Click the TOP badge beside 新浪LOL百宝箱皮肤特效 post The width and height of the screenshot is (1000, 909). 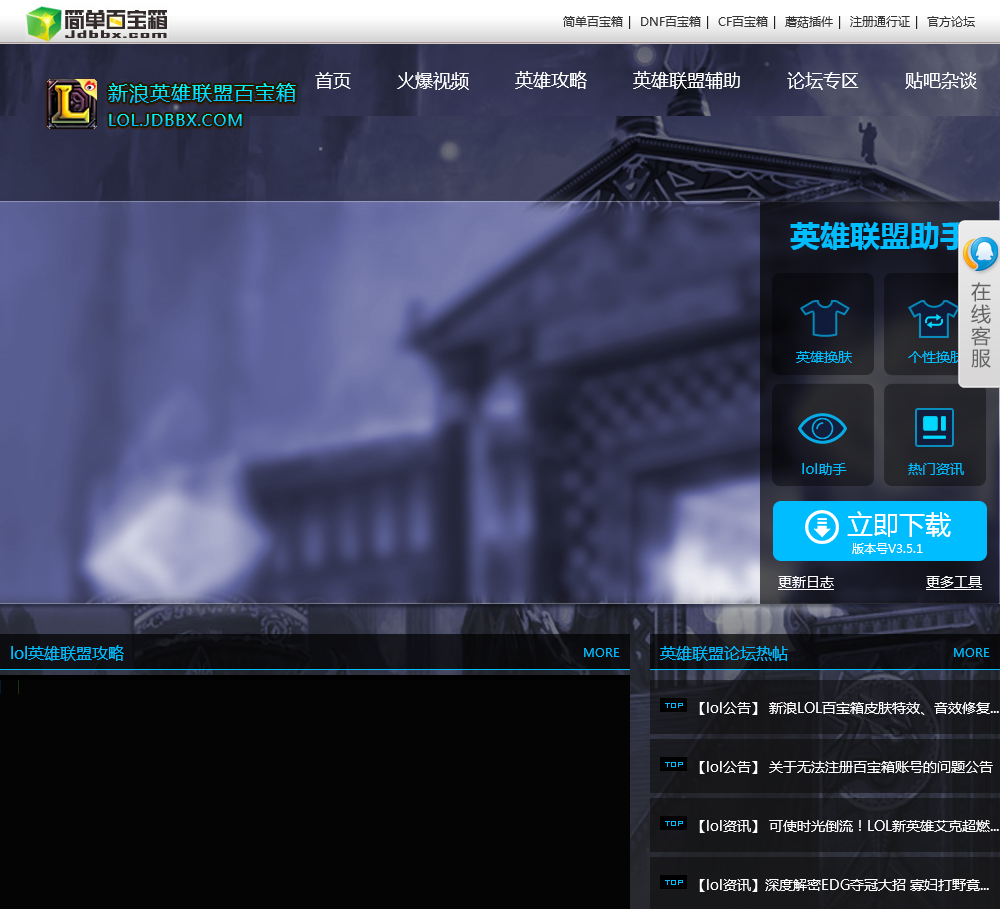(673, 706)
